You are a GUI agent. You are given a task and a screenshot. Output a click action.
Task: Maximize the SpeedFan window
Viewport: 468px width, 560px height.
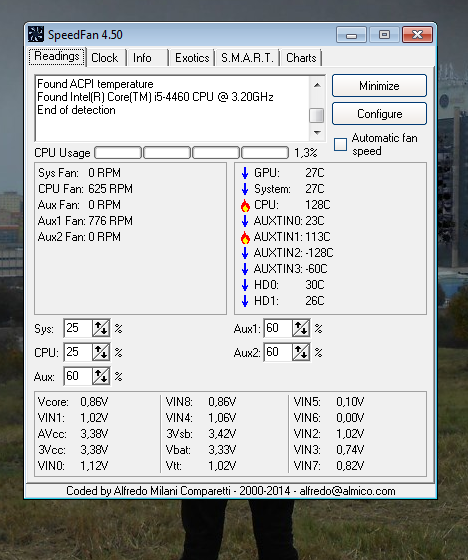click(x=384, y=35)
